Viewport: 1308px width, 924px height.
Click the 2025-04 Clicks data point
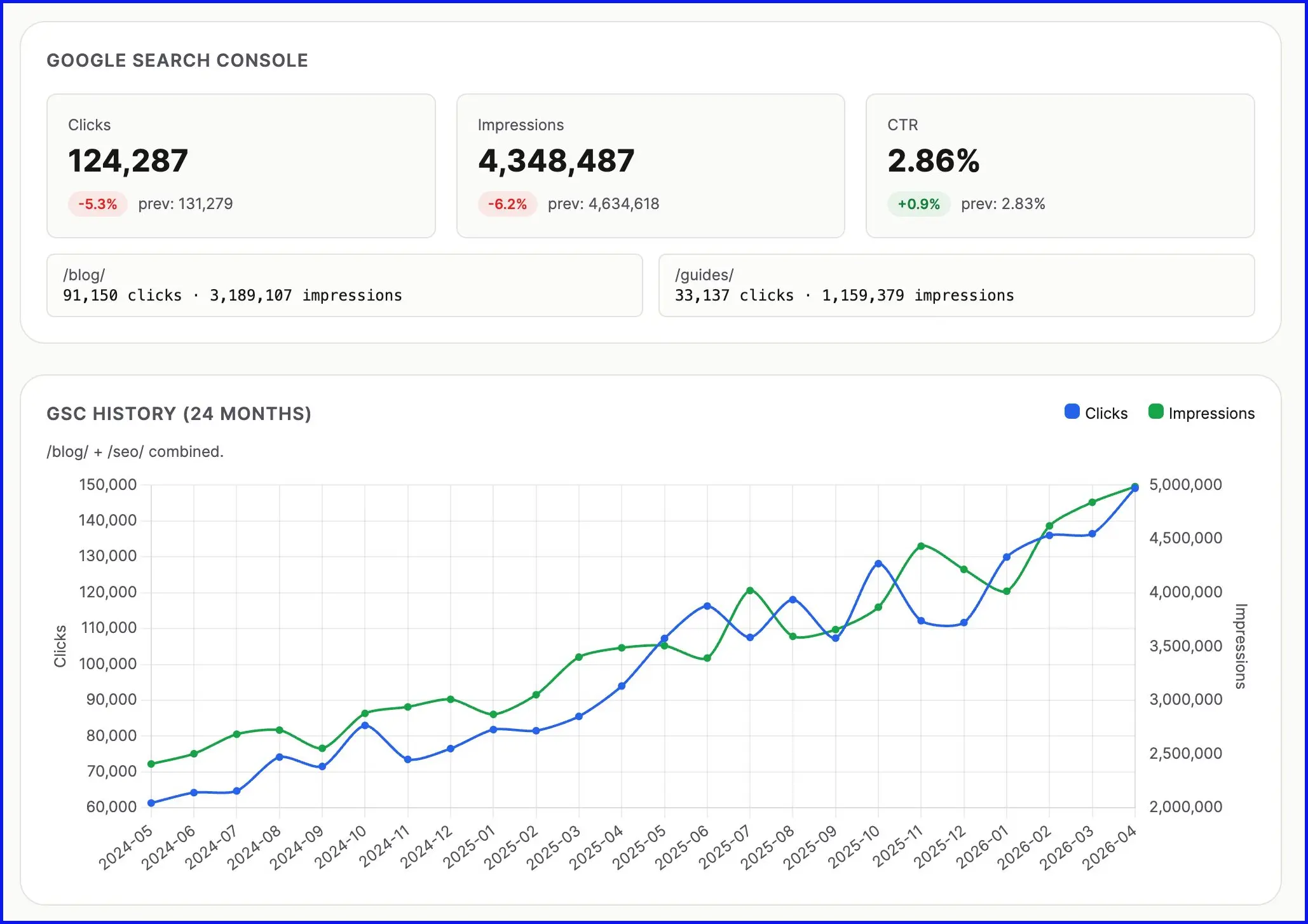click(622, 686)
